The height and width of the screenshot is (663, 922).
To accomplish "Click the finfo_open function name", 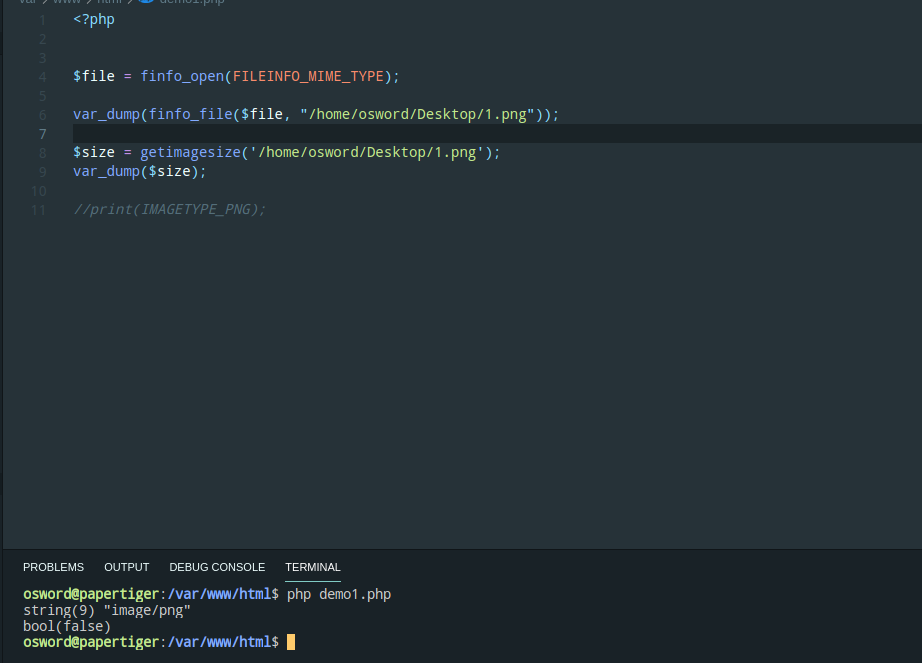I will tap(182, 77).
